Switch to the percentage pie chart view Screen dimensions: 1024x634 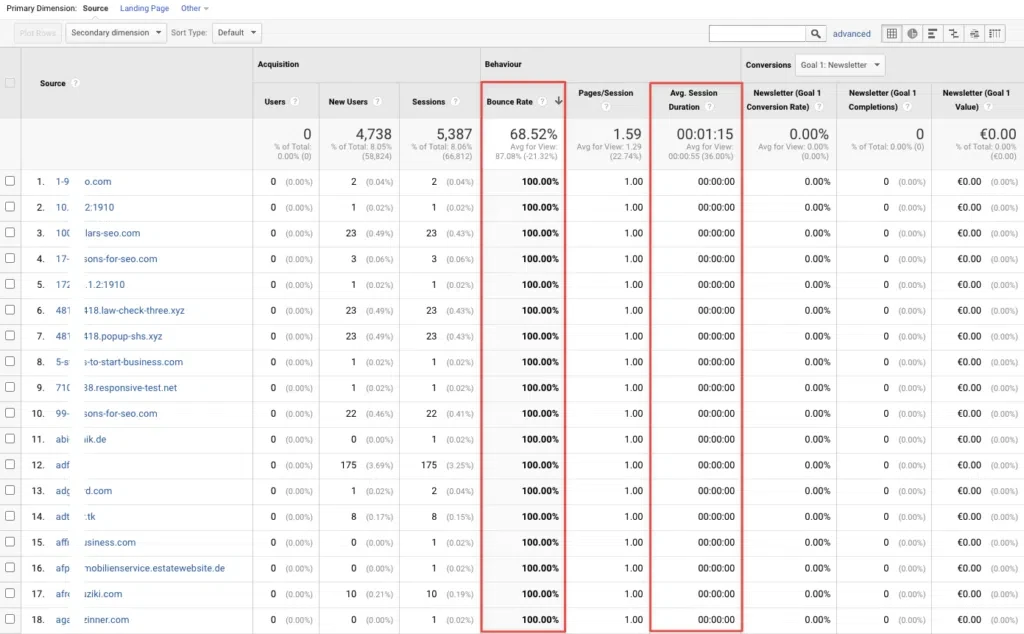[911, 33]
